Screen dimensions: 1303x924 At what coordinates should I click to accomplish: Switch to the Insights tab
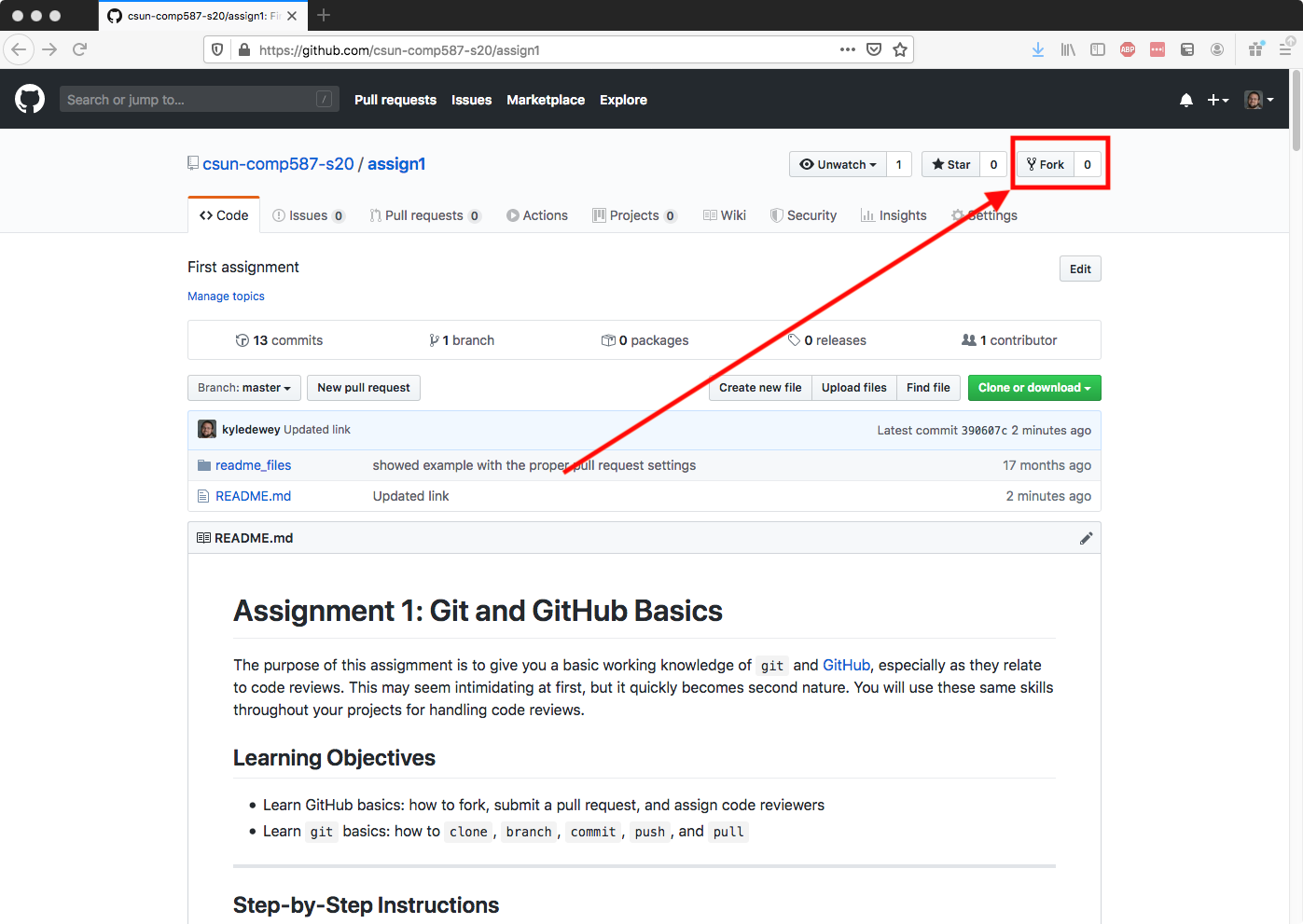click(x=894, y=215)
